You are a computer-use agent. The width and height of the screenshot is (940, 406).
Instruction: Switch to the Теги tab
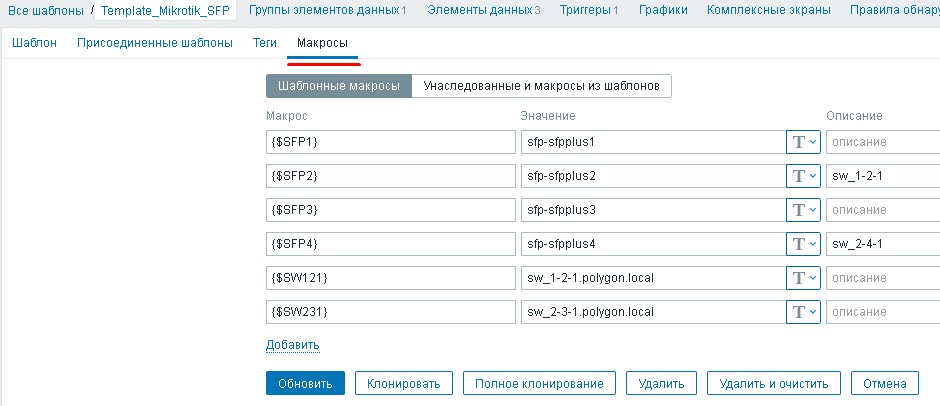click(264, 44)
